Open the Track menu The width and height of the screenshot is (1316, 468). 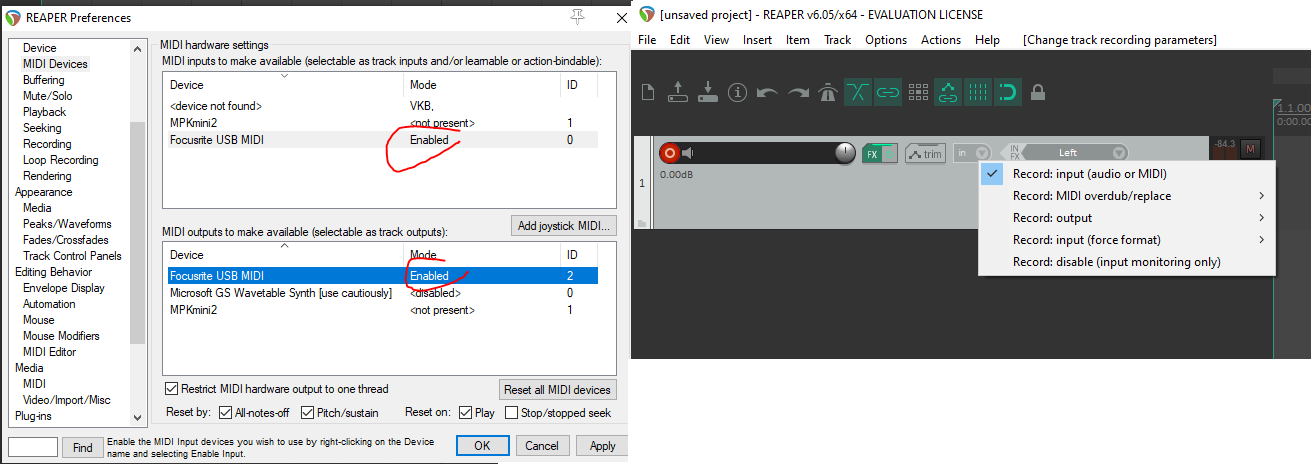click(x=837, y=40)
